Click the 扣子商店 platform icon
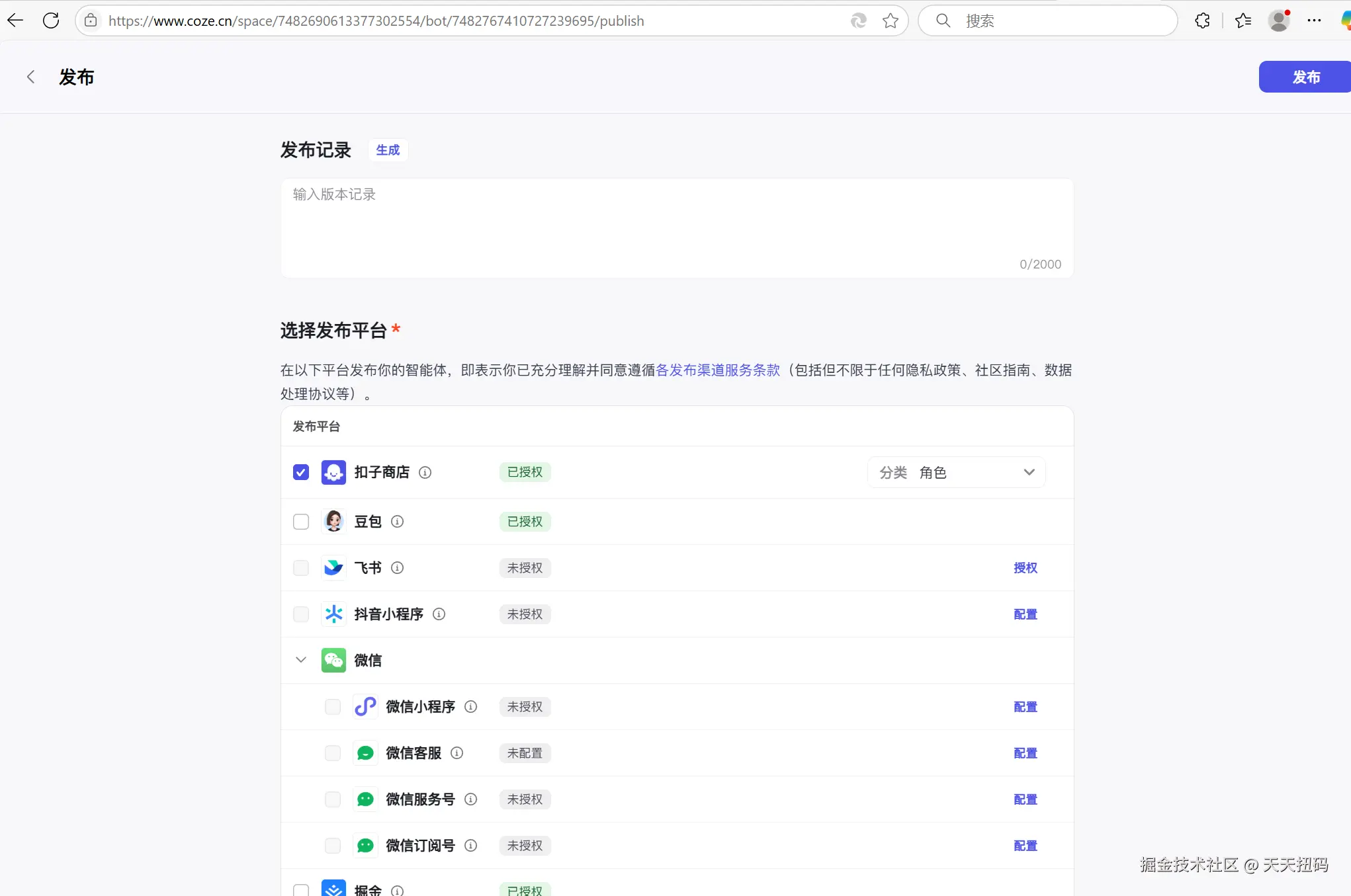The image size is (1351, 896). (x=333, y=472)
